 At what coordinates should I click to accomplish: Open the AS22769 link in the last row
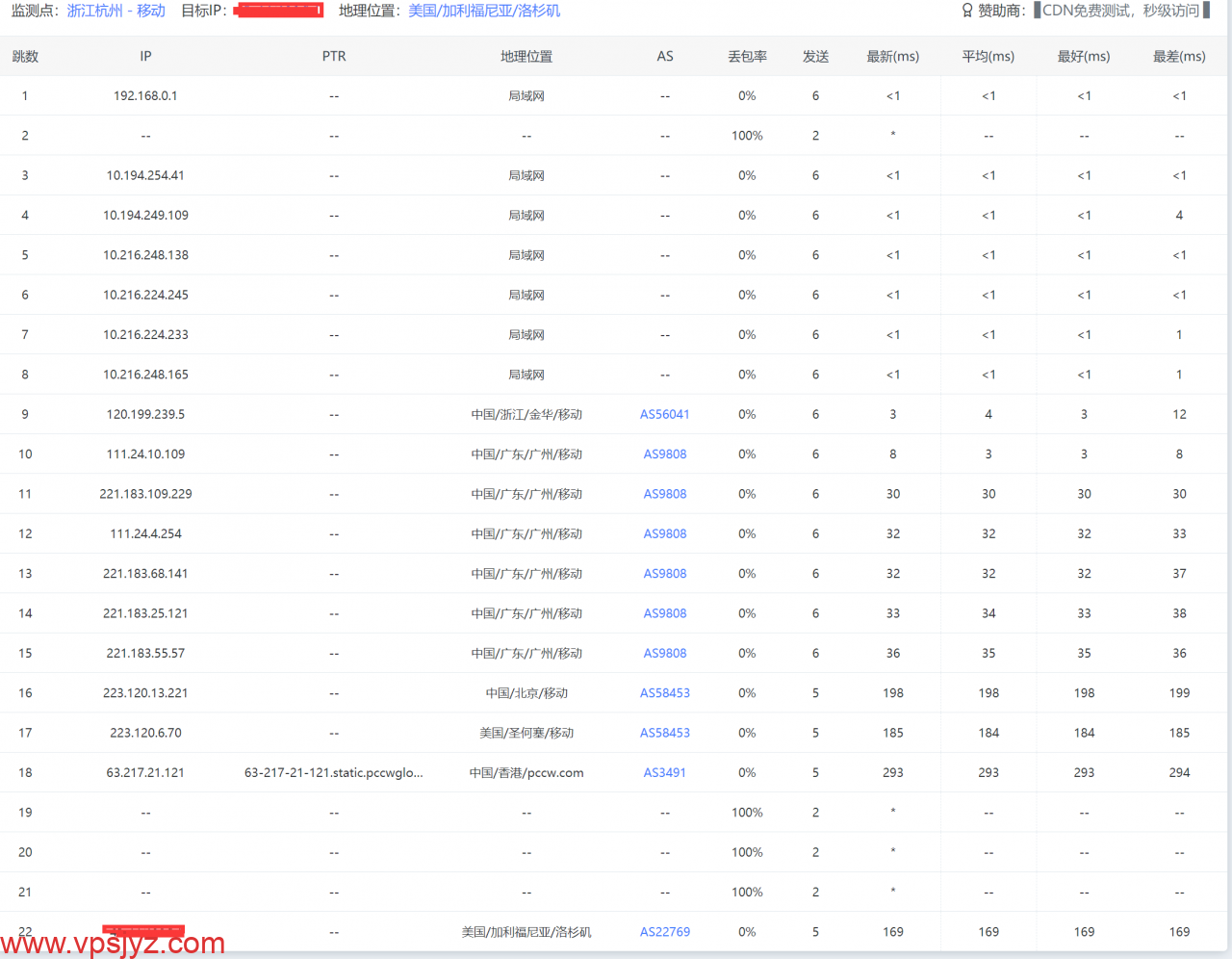click(x=664, y=932)
